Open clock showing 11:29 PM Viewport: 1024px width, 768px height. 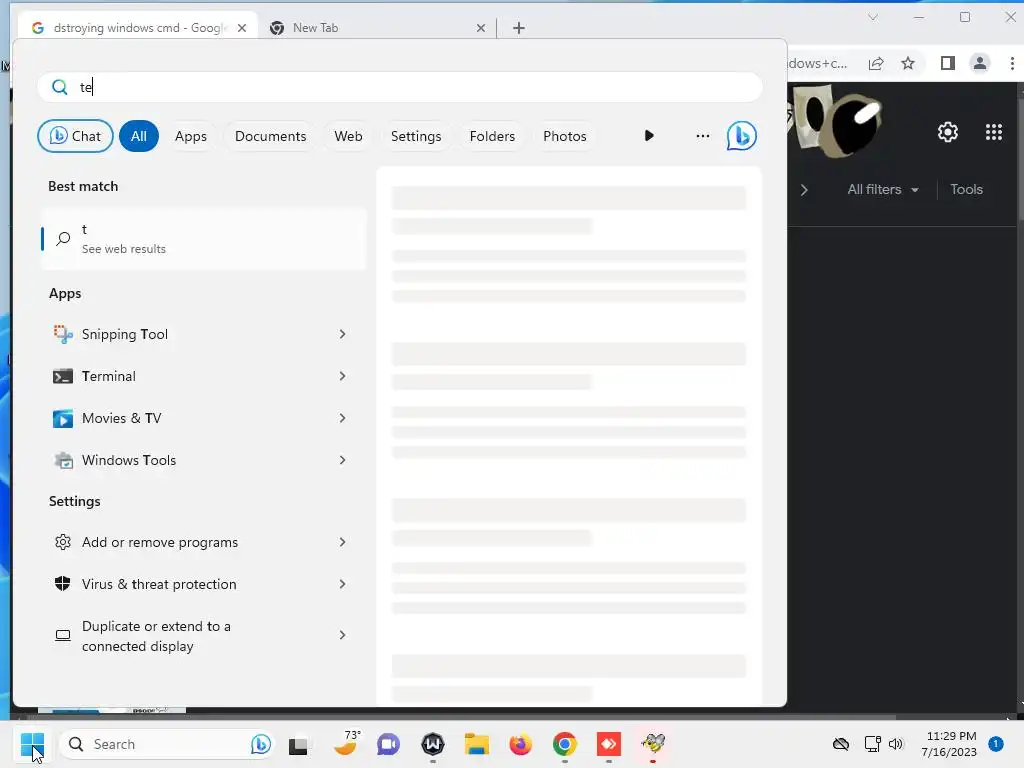tap(949, 744)
